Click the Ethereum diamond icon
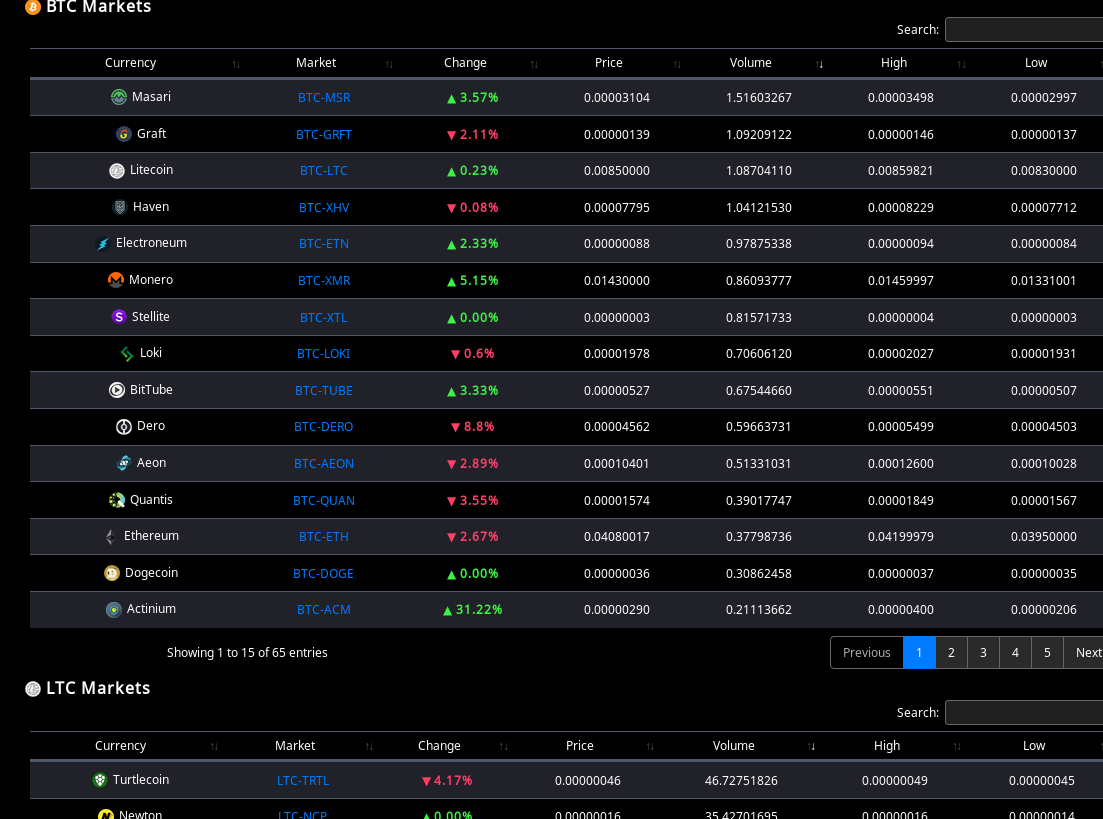Screen dimensions: 1103x819 111,536
